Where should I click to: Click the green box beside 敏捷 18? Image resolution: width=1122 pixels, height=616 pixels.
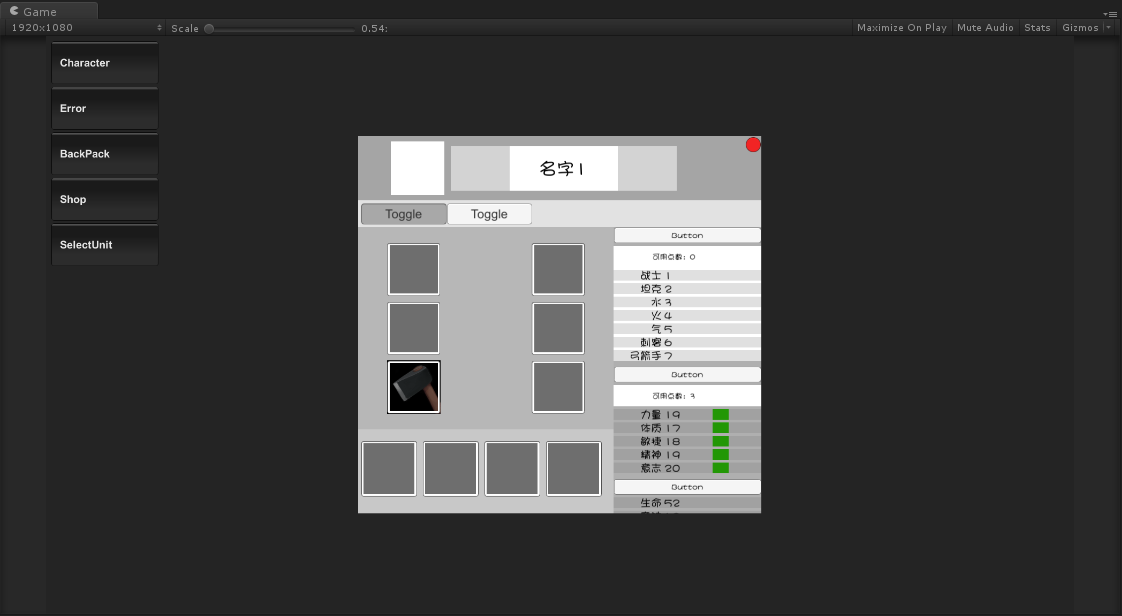721,441
